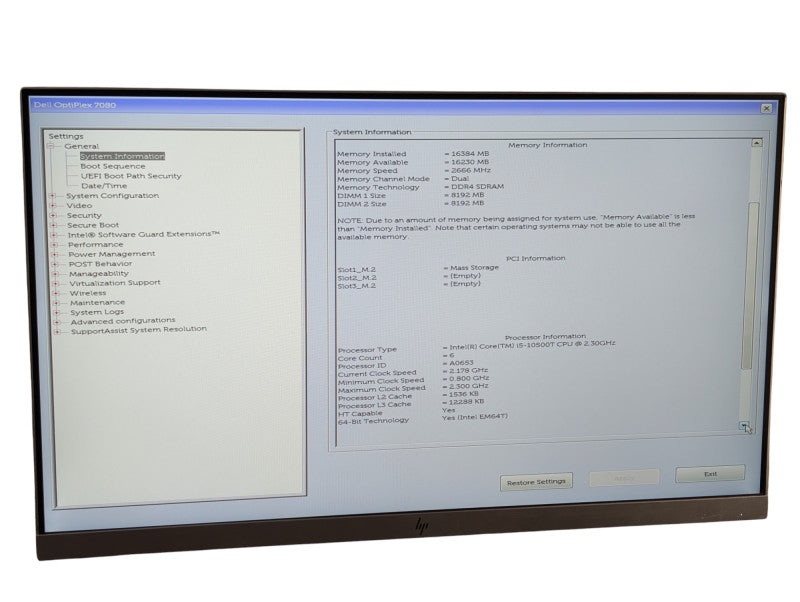Expand the Power Management node
The height and width of the screenshot is (602, 800).
click(x=55, y=255)
